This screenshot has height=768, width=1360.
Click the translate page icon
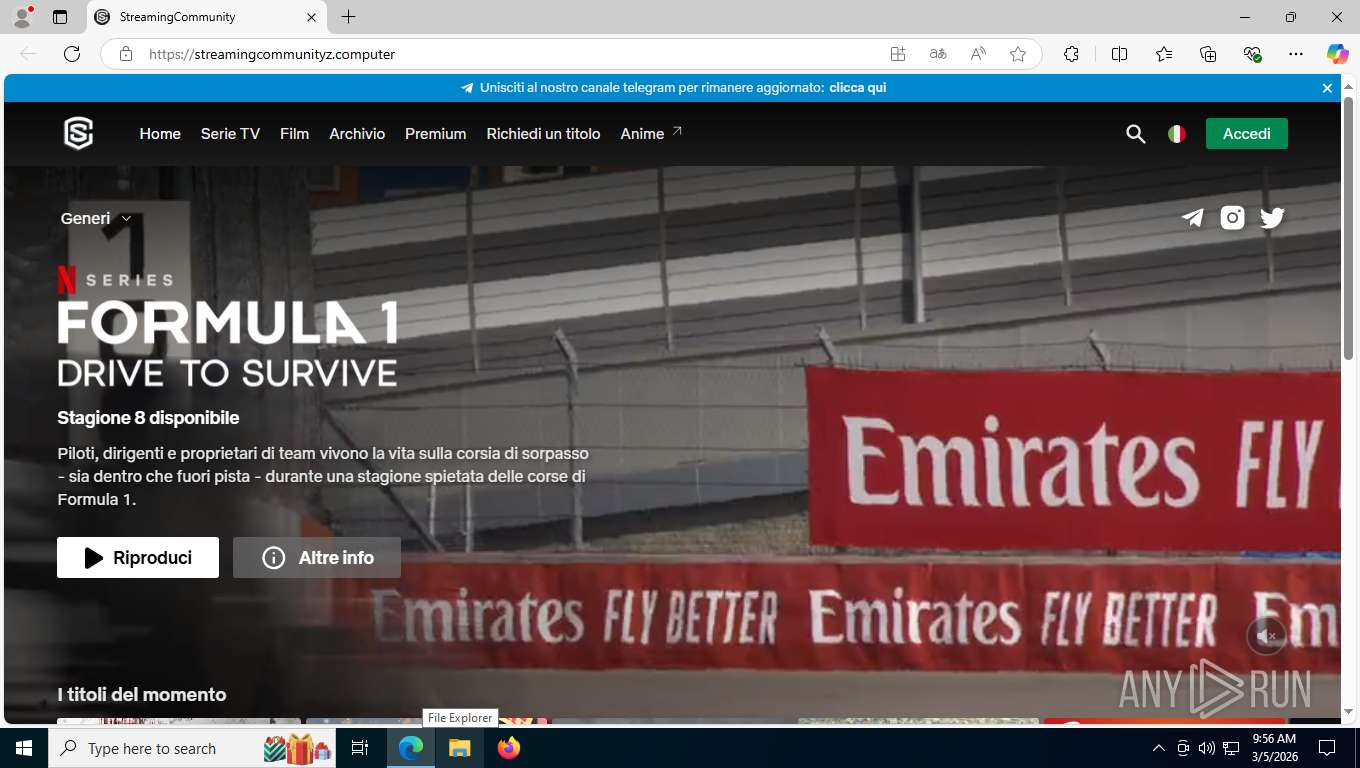click(938, 54)
